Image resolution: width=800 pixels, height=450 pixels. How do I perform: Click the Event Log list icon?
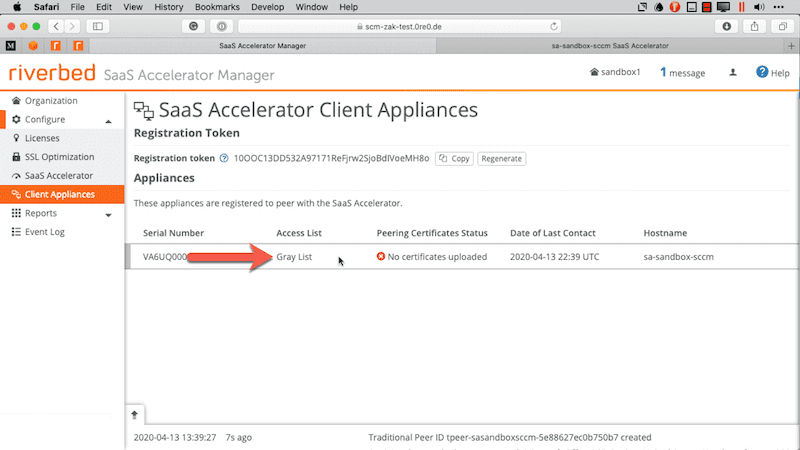[x=16, y=232]
